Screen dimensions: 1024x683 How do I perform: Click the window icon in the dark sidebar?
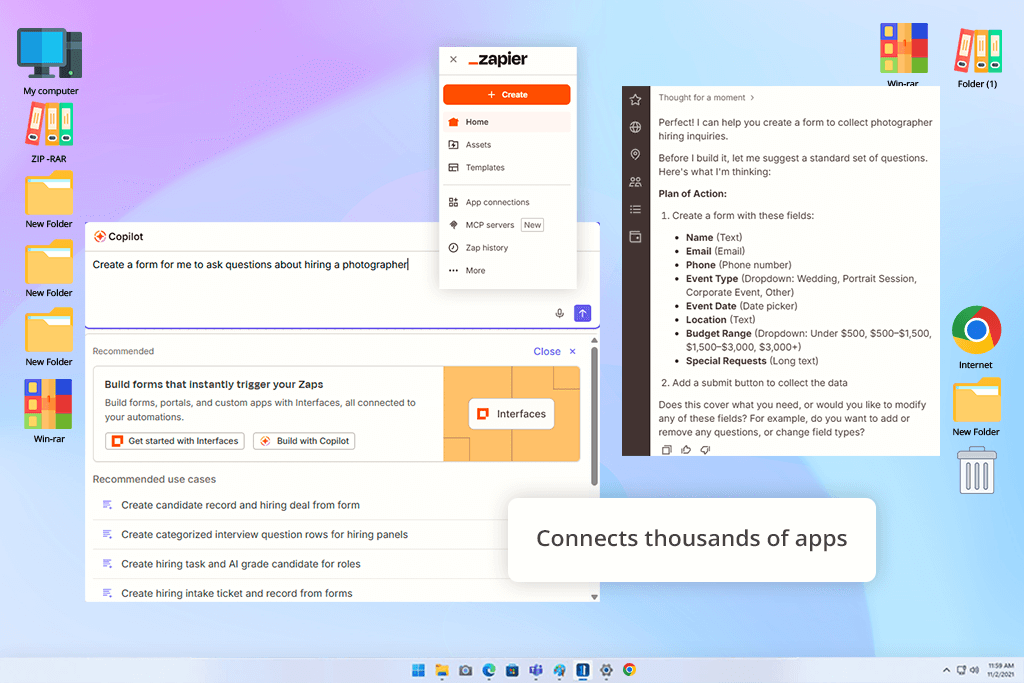point(635,237)
